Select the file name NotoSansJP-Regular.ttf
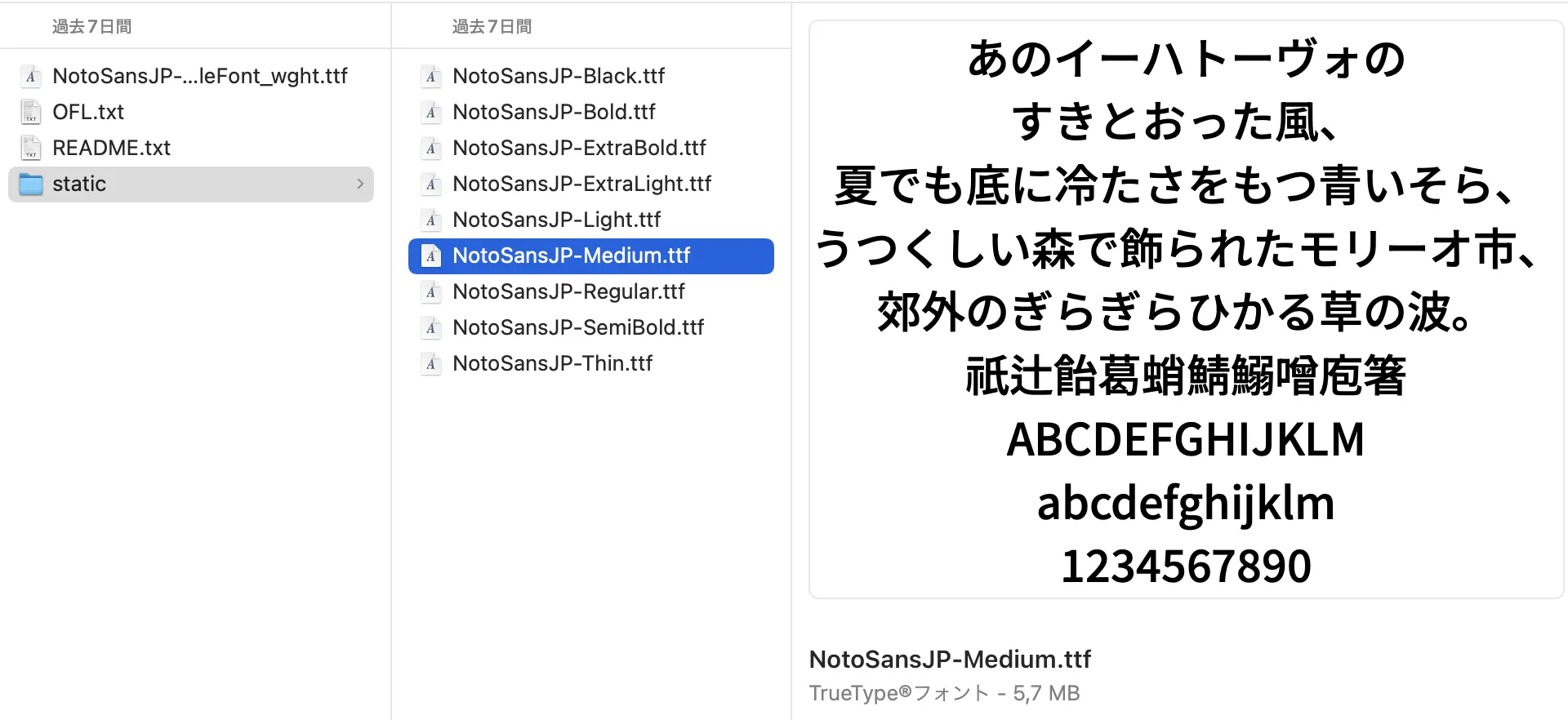1568x720 pixels. [x=568, y=291]
